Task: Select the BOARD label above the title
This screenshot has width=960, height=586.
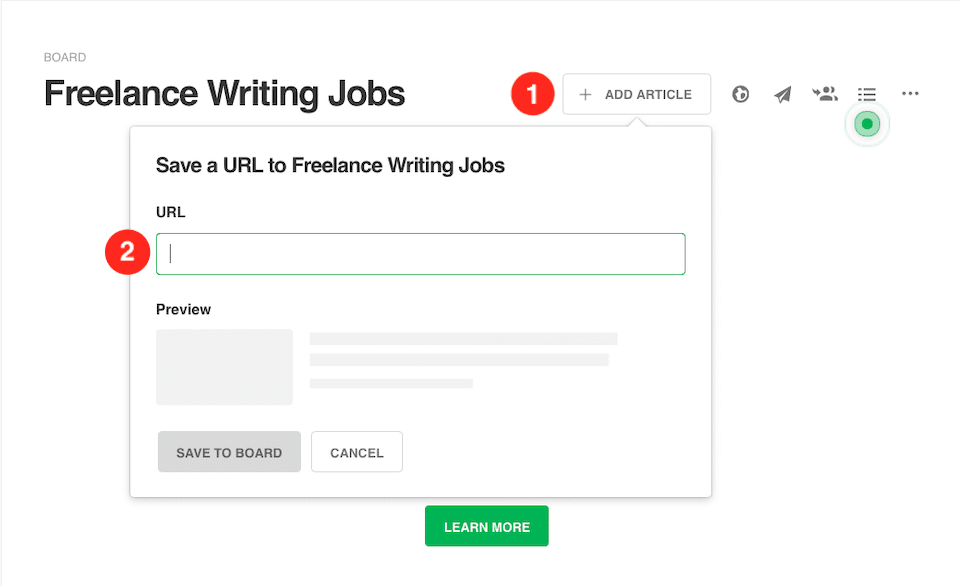Action: coord(65,57)
